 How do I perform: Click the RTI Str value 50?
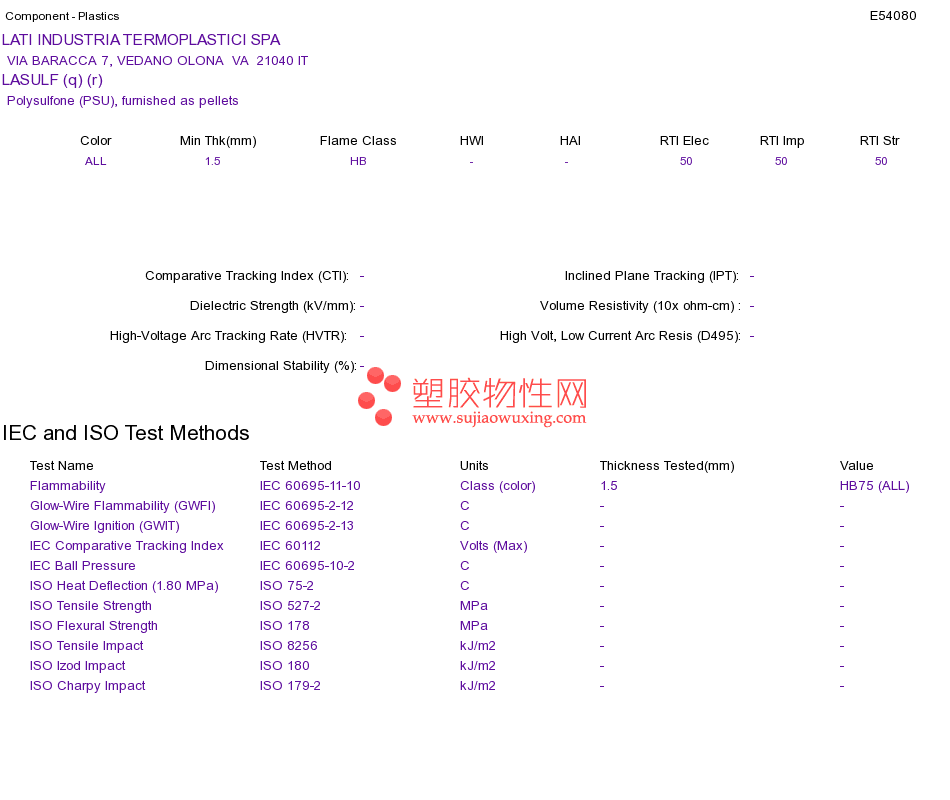(881, 161)
